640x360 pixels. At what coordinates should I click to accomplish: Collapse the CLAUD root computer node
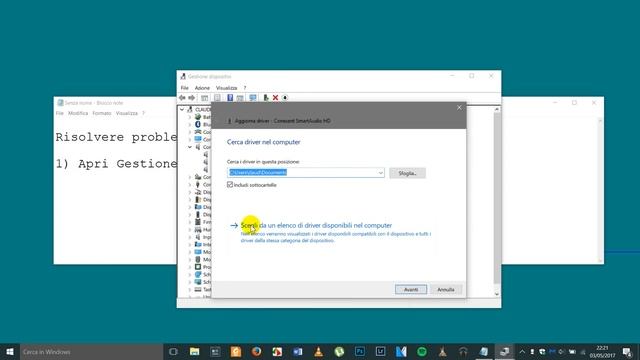click(182, 109)
